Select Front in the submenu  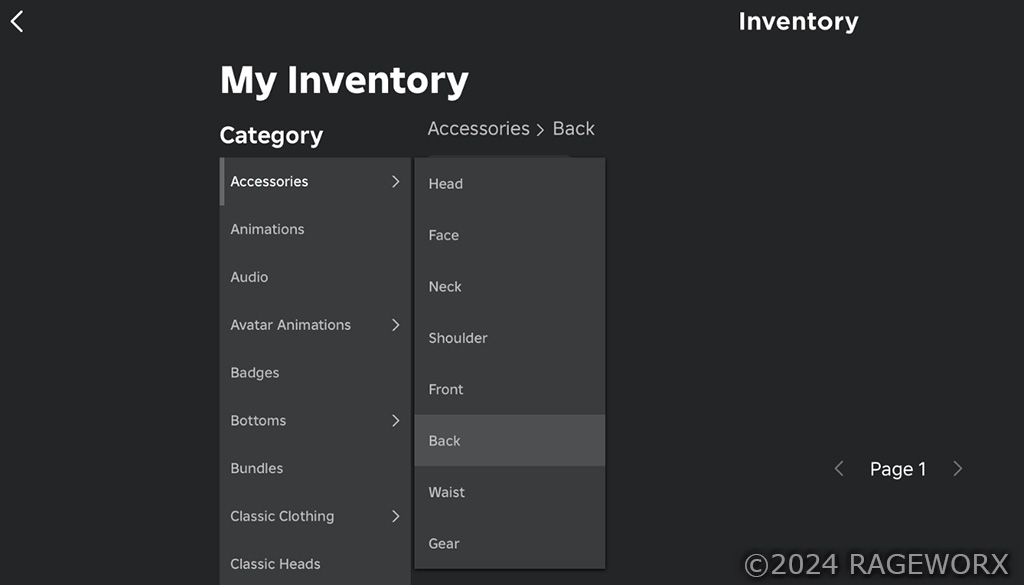pyautogui.click(x=509, y=389)
